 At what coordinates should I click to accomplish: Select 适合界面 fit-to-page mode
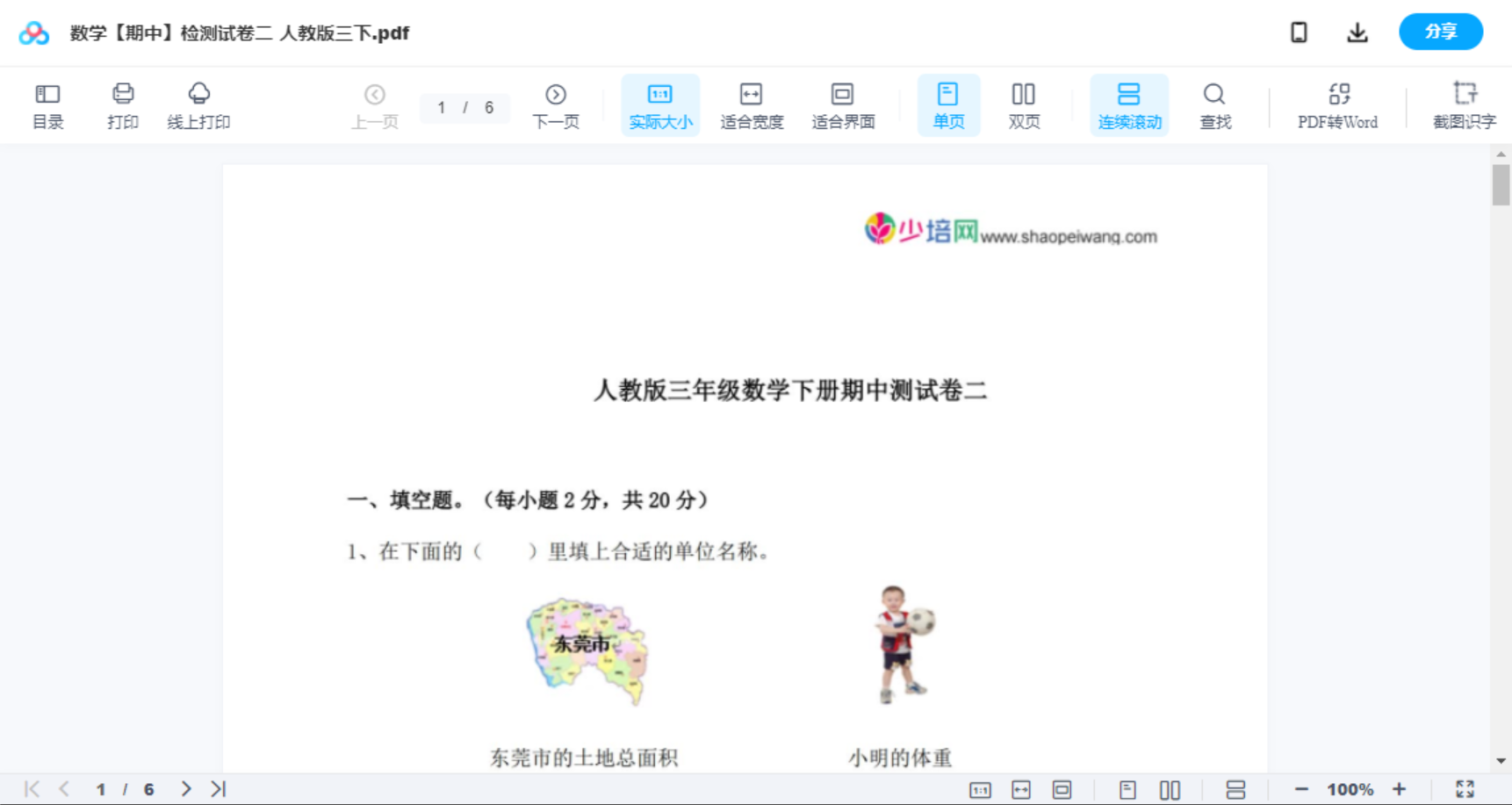pos(844,104)
